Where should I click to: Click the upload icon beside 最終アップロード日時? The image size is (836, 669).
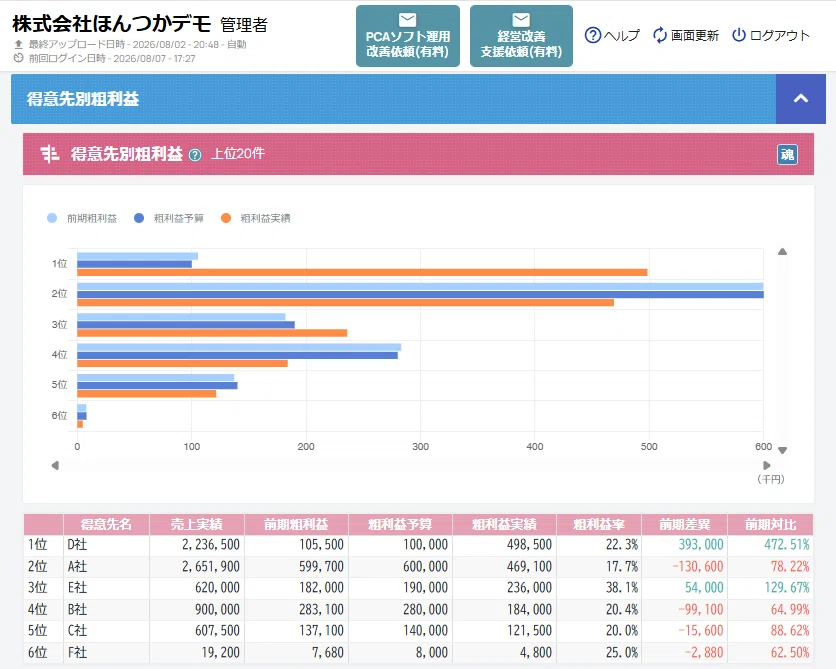(19, 44)
